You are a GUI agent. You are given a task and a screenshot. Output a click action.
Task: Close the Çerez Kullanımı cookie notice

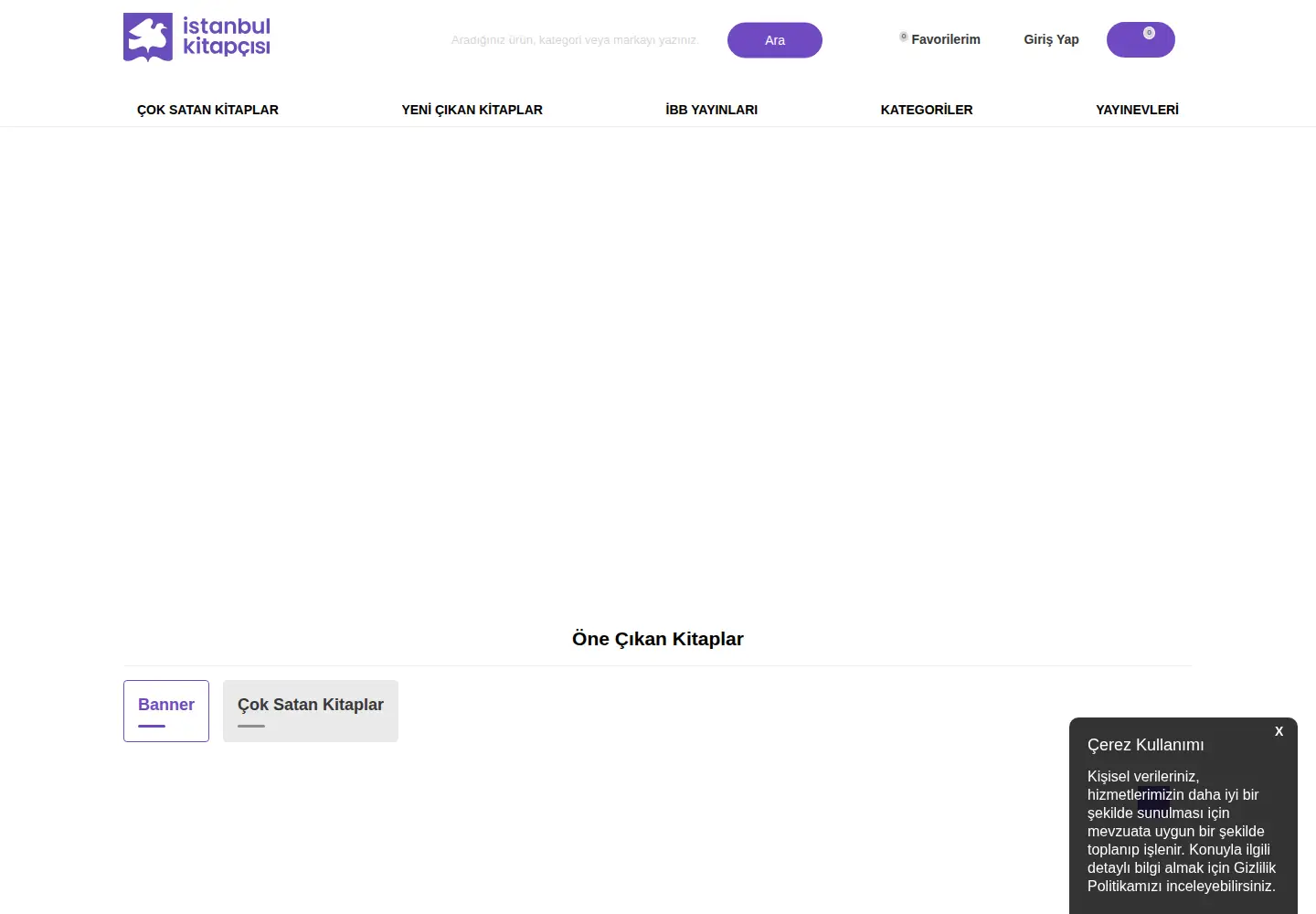coord(1279,731)
